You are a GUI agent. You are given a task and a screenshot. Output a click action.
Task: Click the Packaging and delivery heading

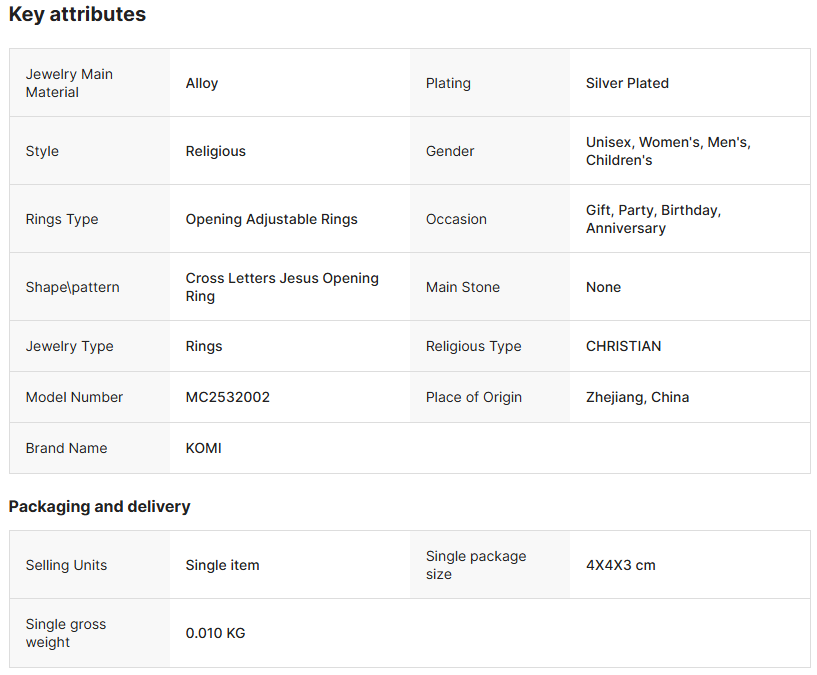point(99,506)
